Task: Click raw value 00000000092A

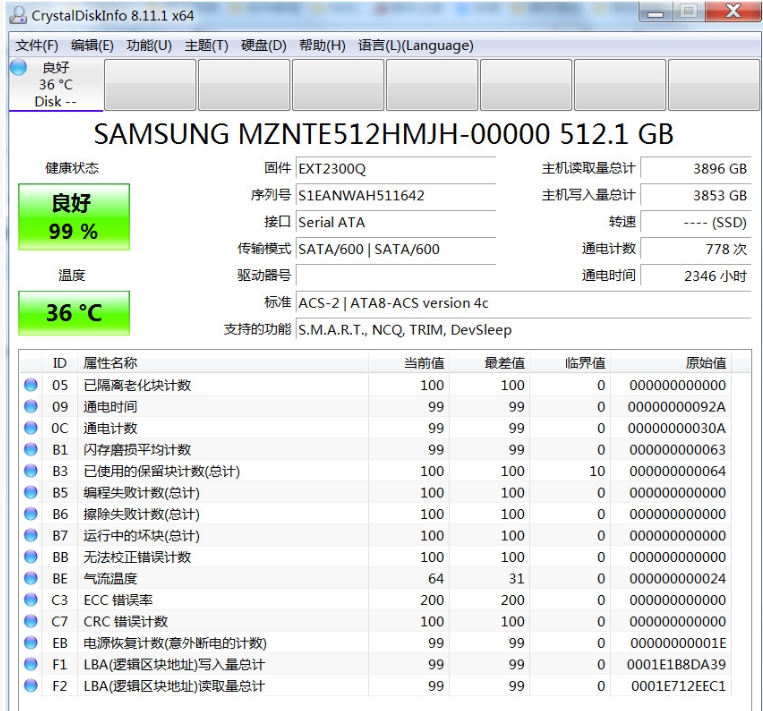Action: pyautogui.click(x=677, y=407)
